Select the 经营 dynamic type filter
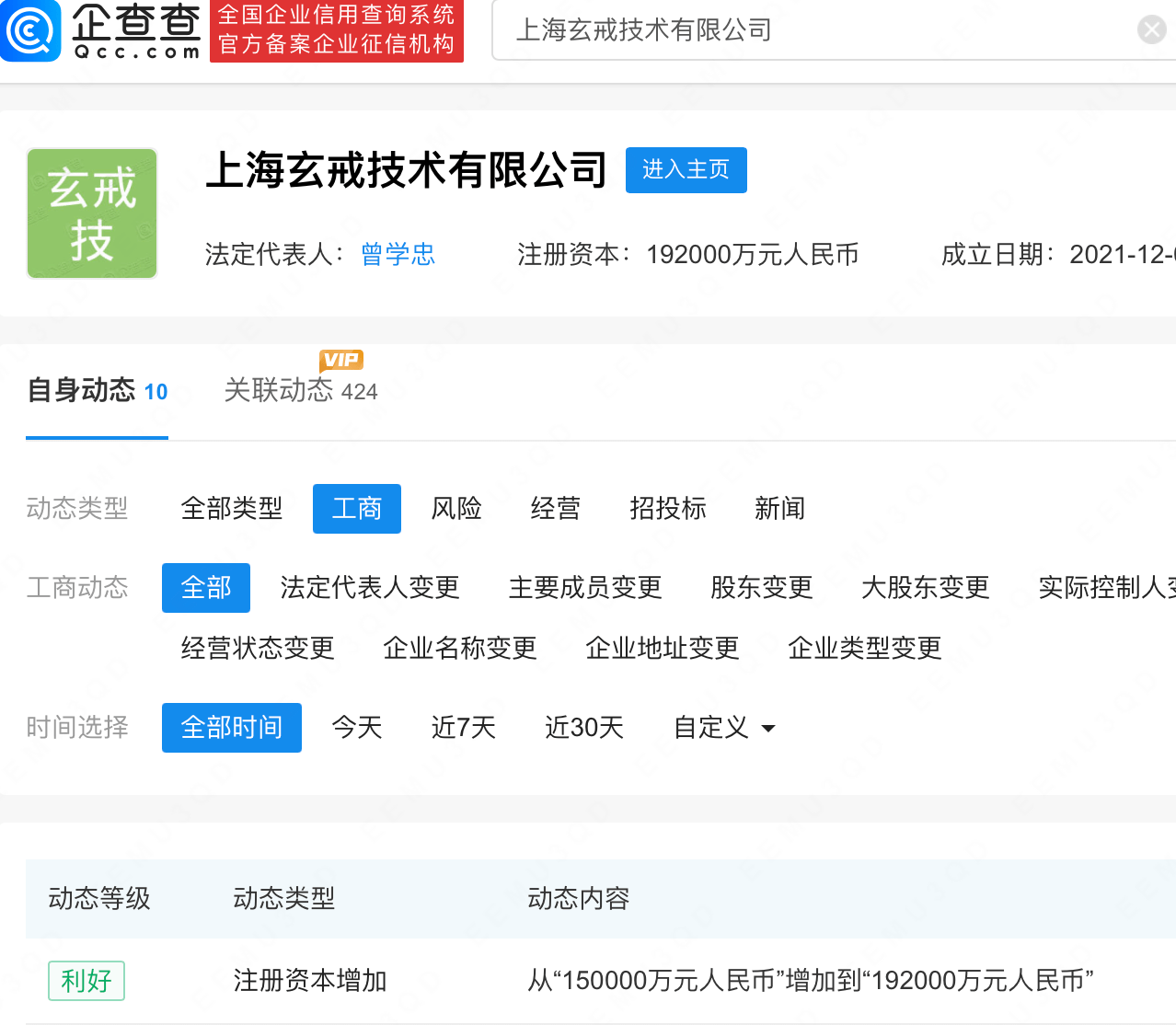The width and height of the screenshot is (1176, 1025). tap(556, 509)
